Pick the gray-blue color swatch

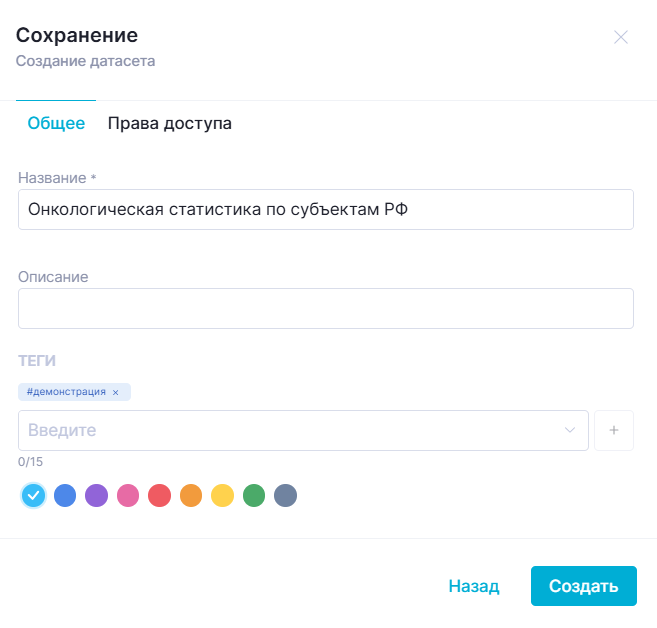pos(286,495)
